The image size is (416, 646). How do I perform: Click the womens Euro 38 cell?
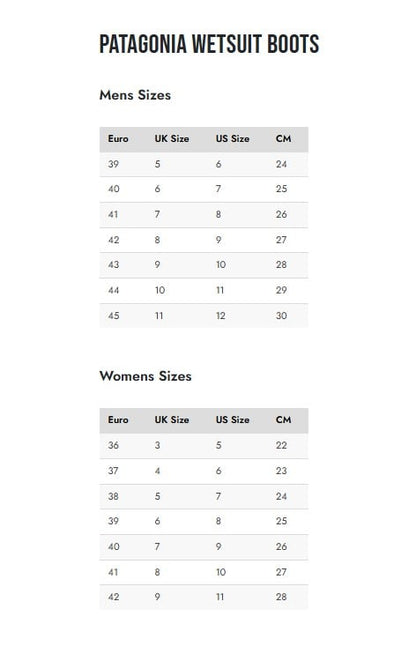point(114,496)
